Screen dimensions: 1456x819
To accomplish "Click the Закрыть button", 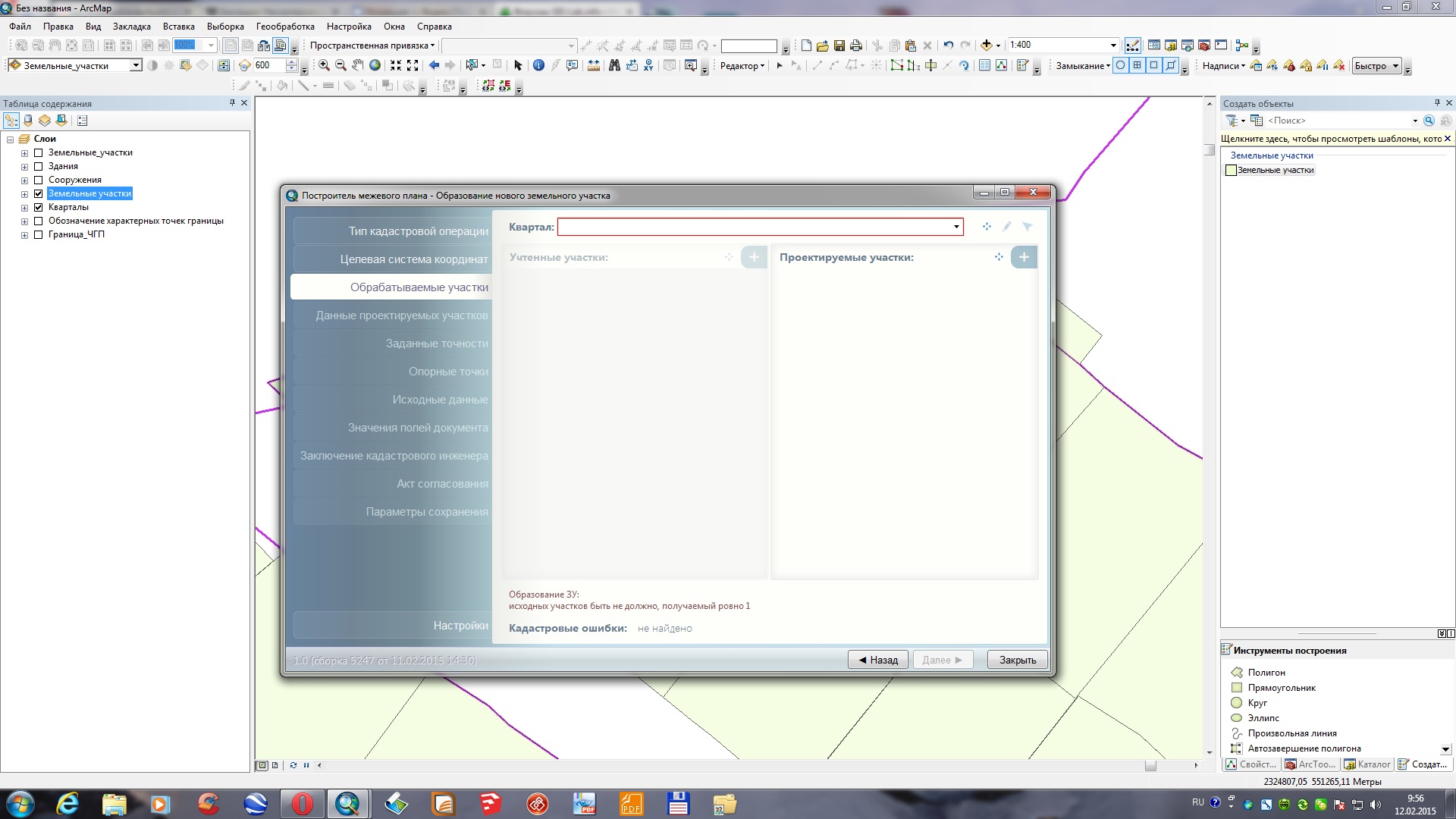I will (1017, 660).
